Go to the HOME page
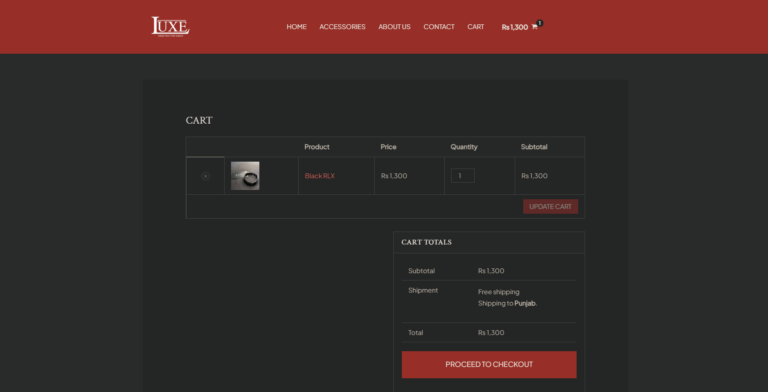This screenshot has height=392, width=768. tap(296, 27)
